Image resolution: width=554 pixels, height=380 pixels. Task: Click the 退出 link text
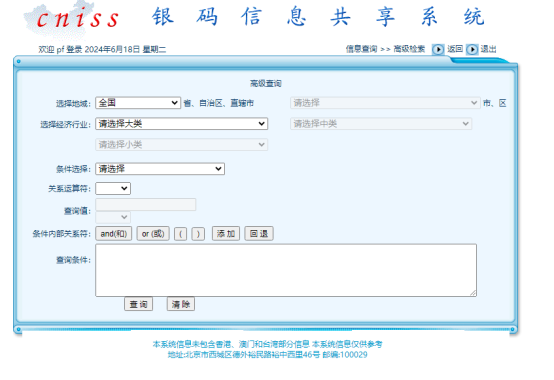tap(488, 49)
